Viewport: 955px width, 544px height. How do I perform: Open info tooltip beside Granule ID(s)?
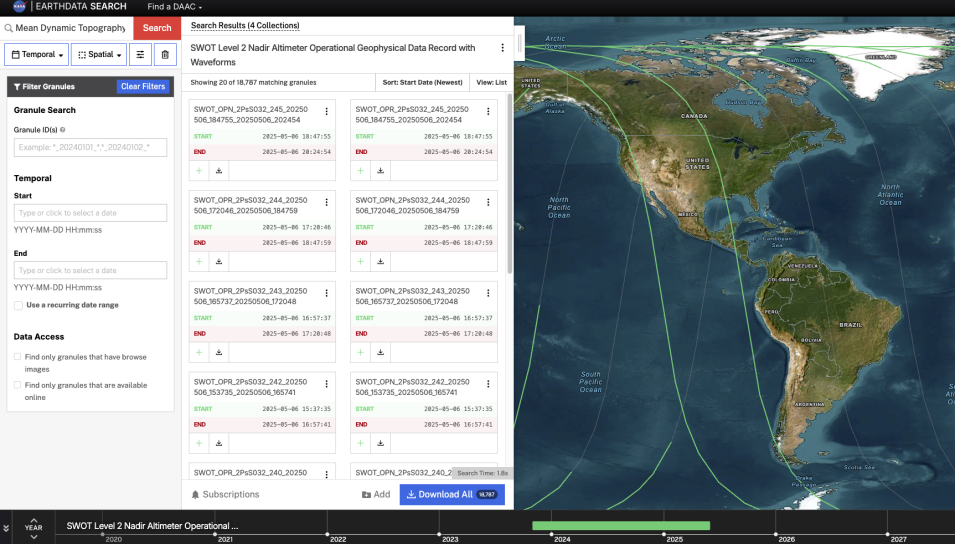pyautogui.click(x=63, y=130)
